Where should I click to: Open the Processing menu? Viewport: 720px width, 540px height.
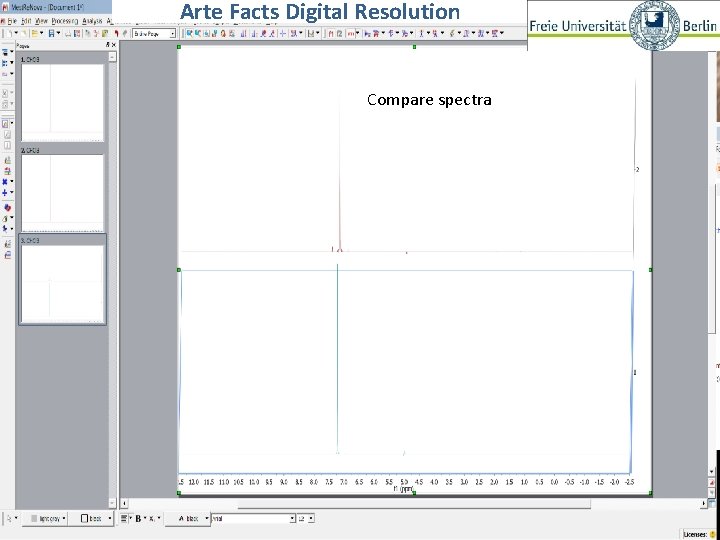point(65,21)
